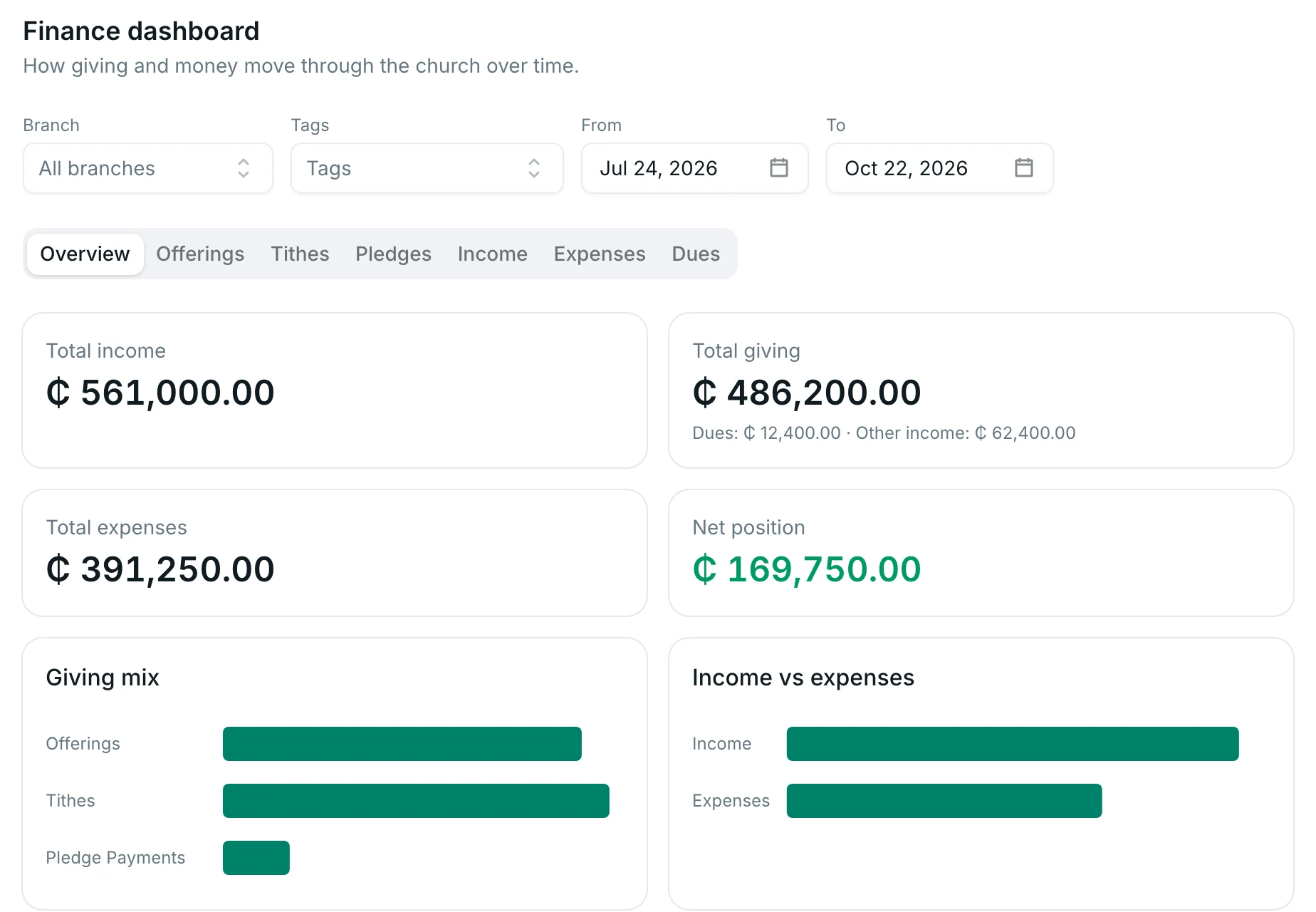Open the Expenses tab

pos(600,254)
